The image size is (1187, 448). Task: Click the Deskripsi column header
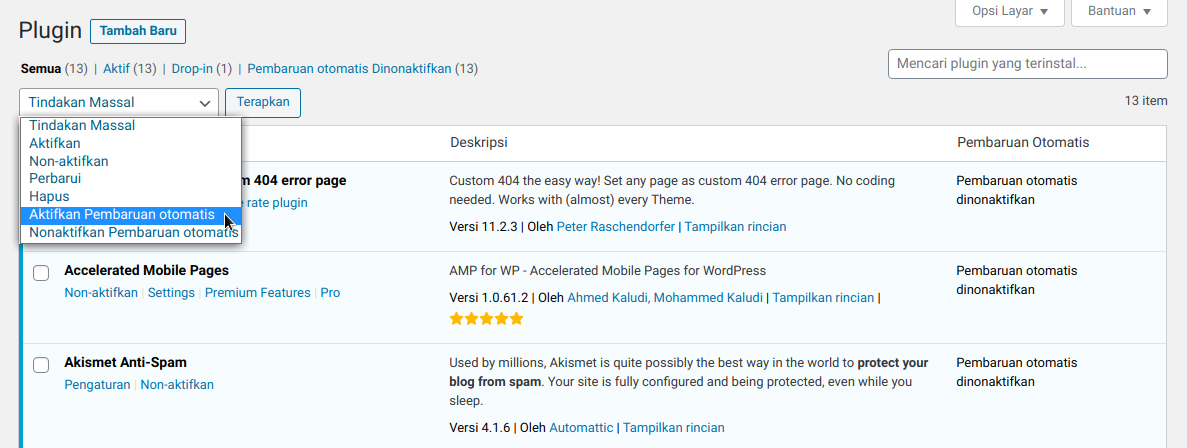[x=478, y=143]
